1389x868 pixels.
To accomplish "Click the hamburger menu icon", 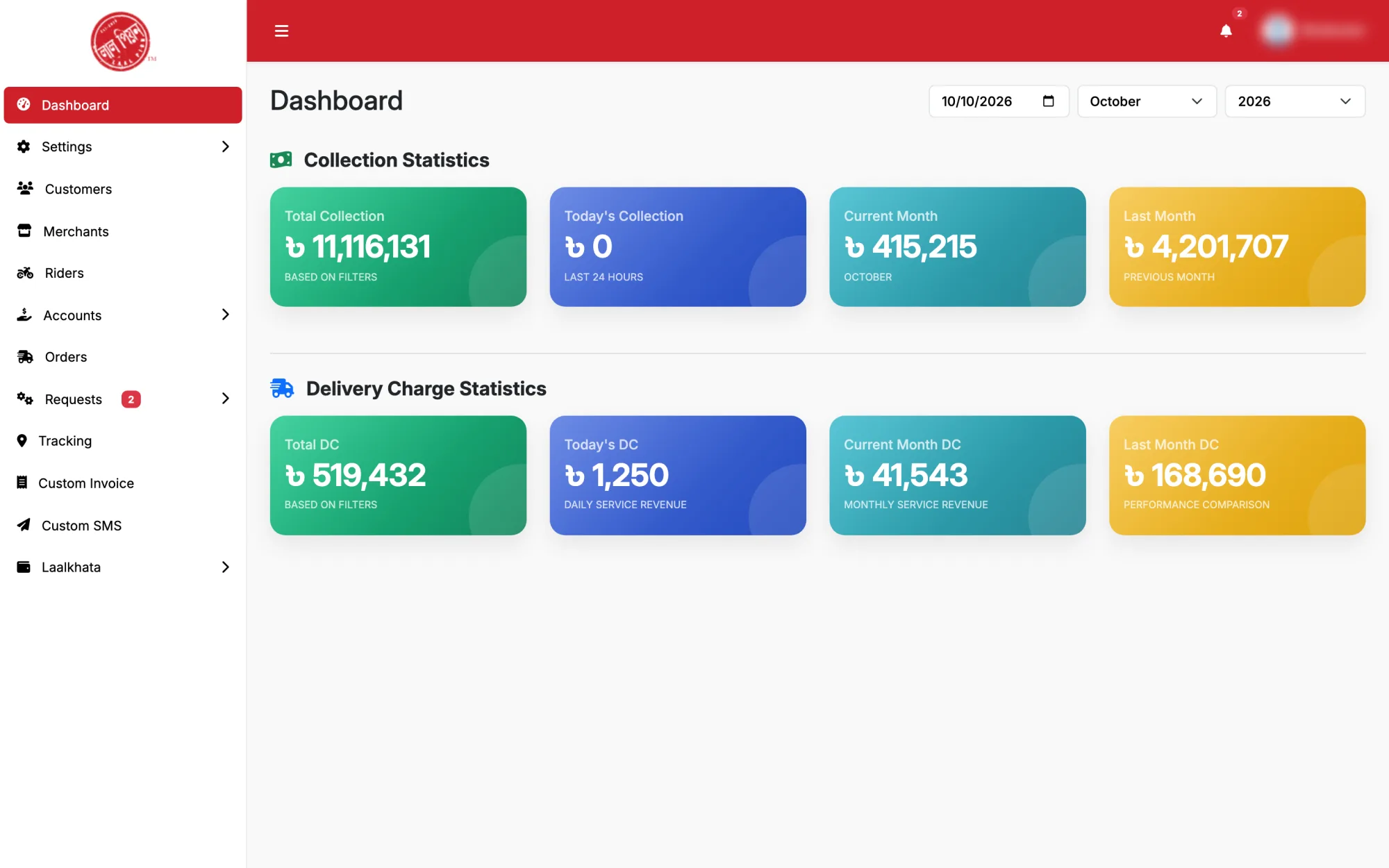I will pos(281,31).
